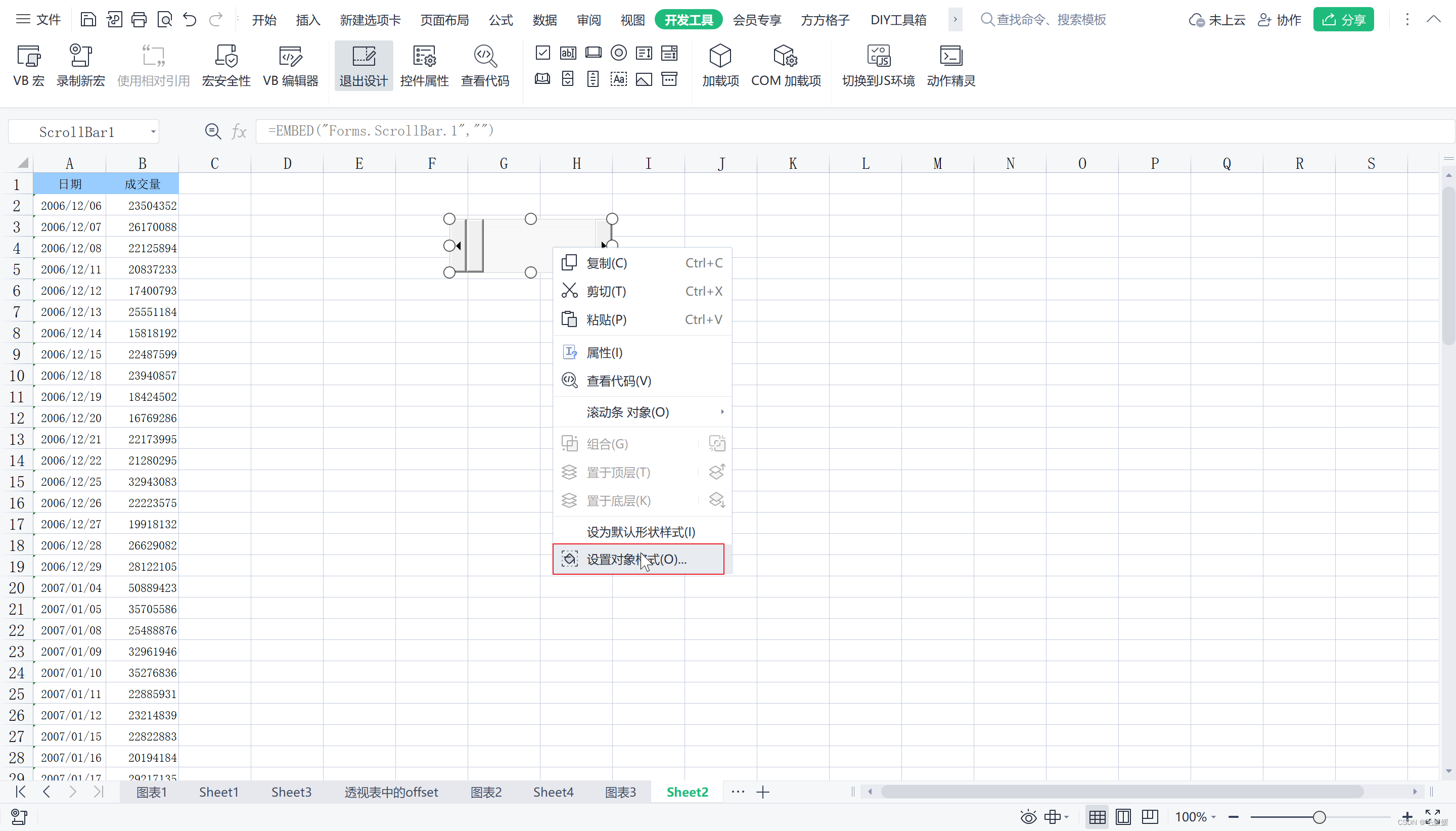Viewport: 1456px width, 831px height.
Task: Expand more ribbon tabs chevron
Action: point(955,20)
